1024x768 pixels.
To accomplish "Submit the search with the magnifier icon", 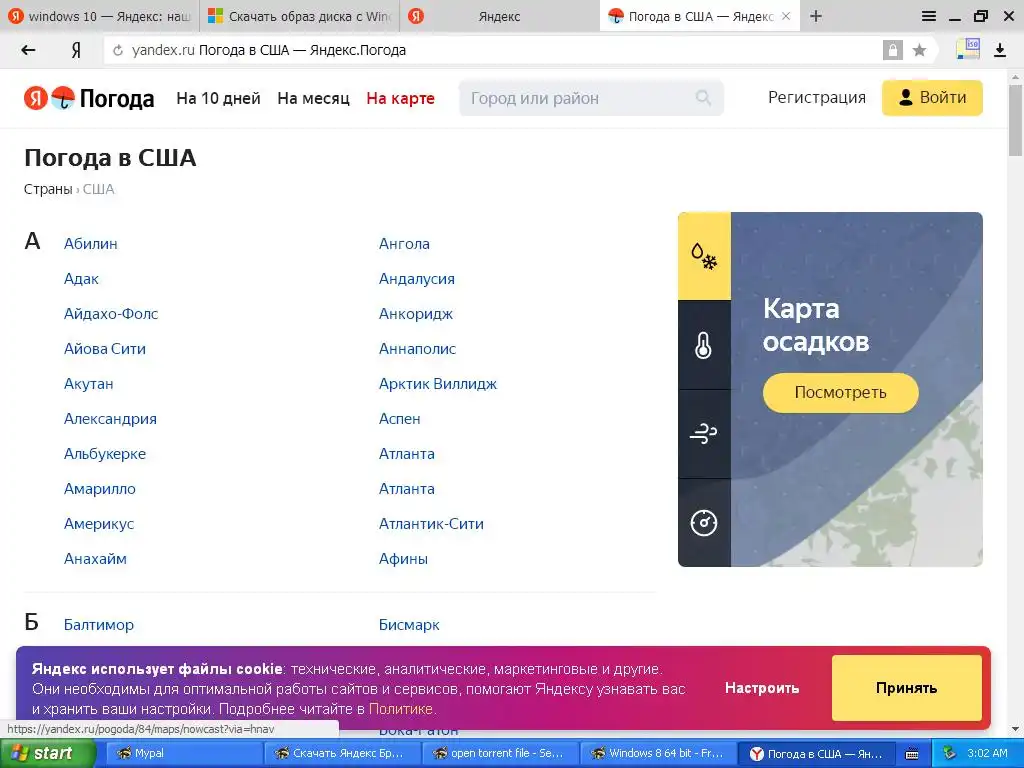I will [703, 98].
